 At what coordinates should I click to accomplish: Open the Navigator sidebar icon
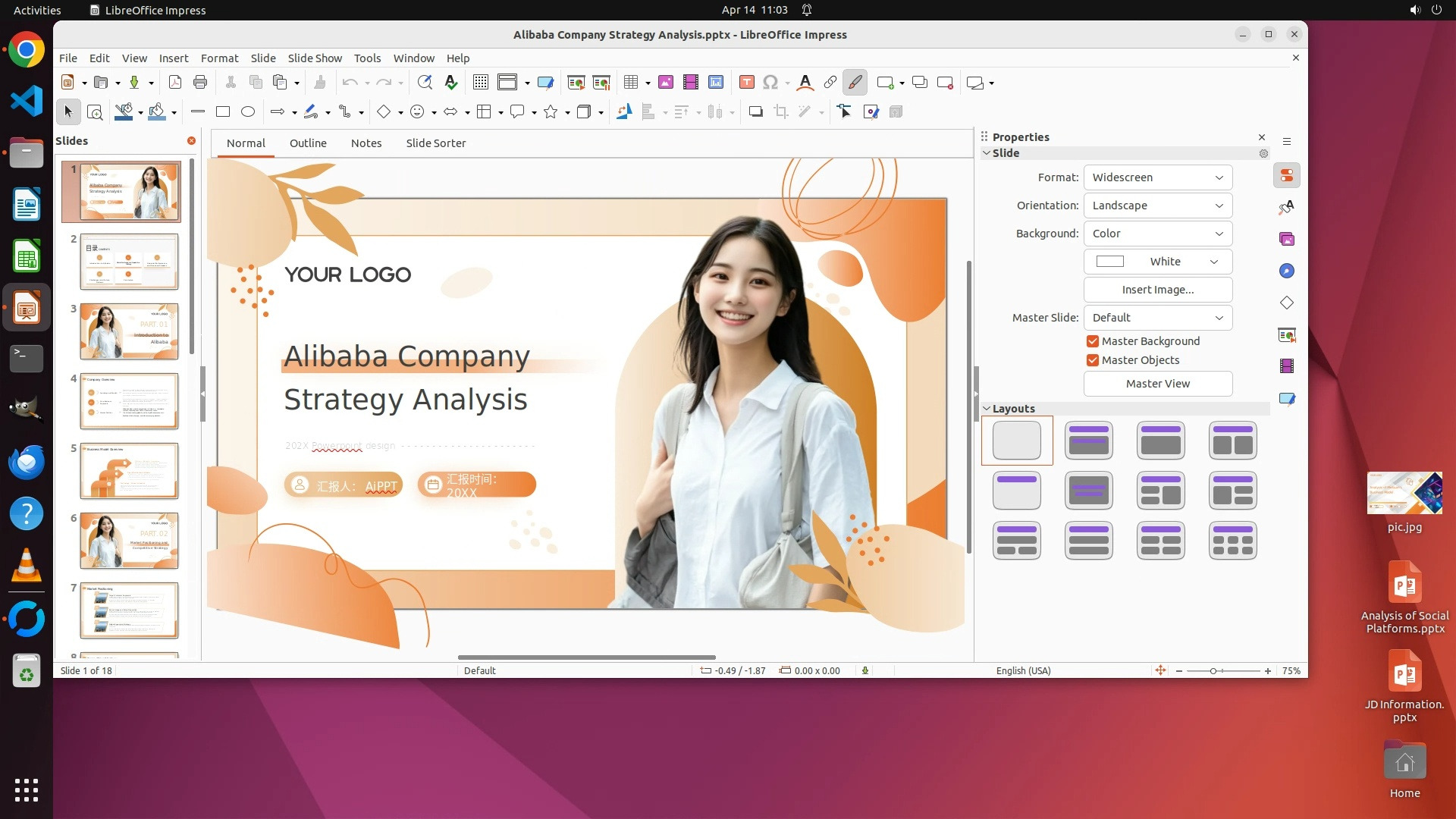(1287, 271)
